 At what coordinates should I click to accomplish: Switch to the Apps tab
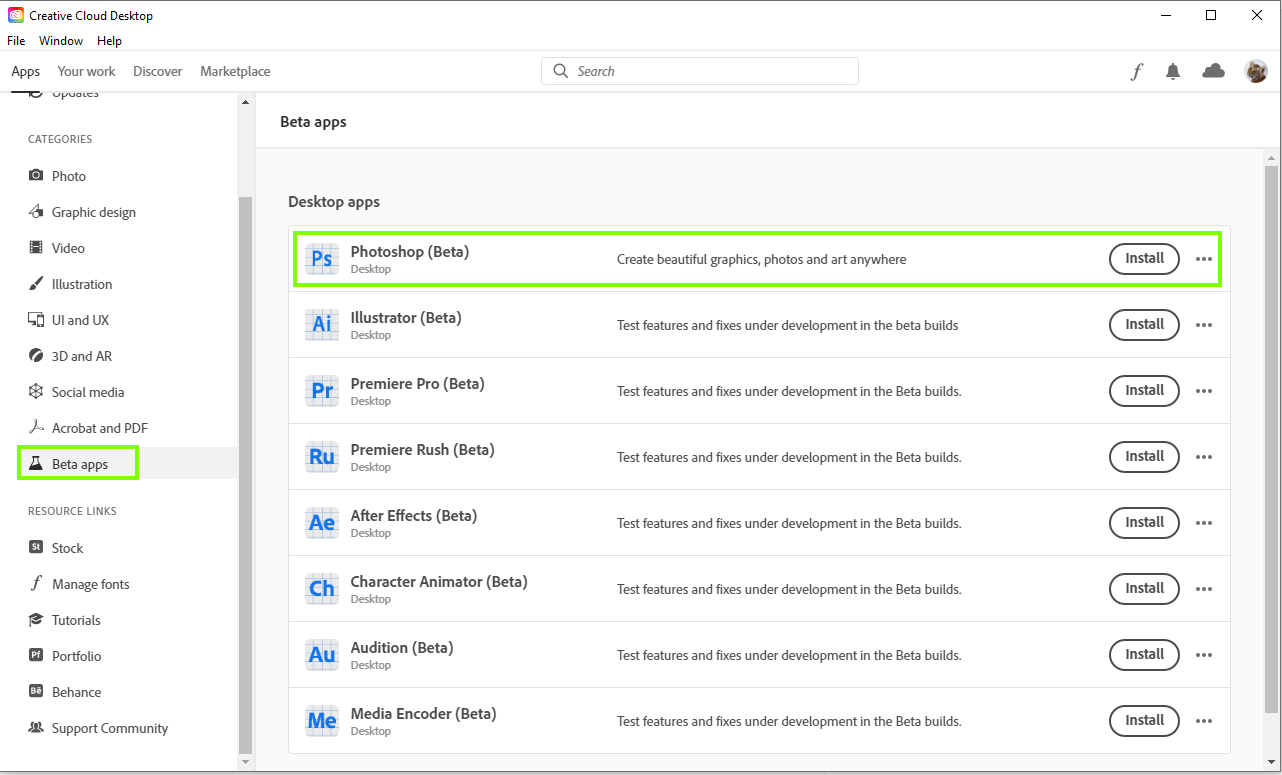(26, 71)
